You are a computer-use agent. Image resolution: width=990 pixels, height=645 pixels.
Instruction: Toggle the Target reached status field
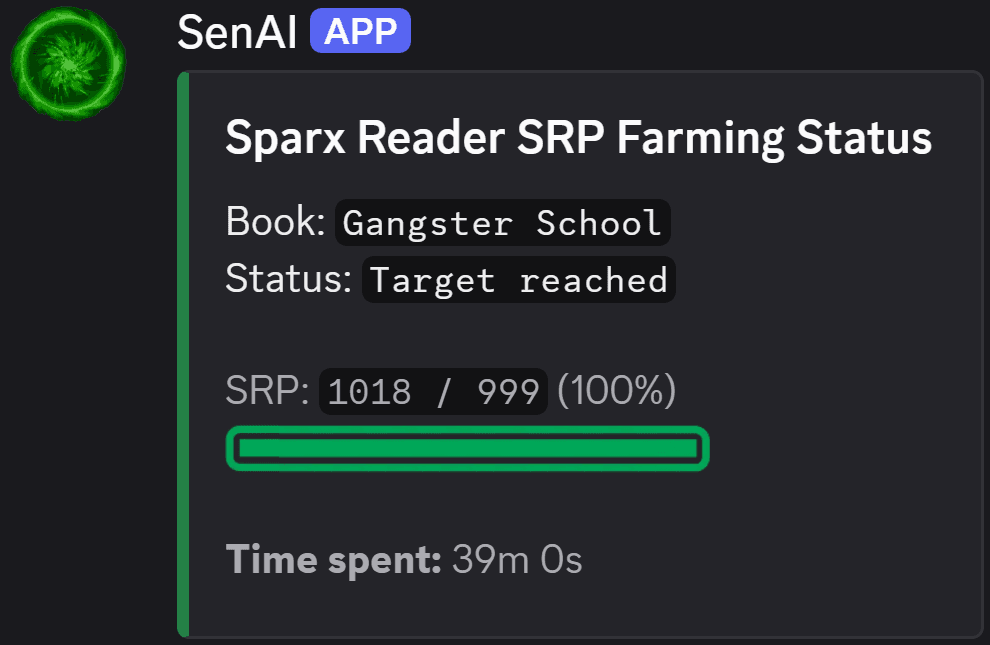(x=518, y=279)
